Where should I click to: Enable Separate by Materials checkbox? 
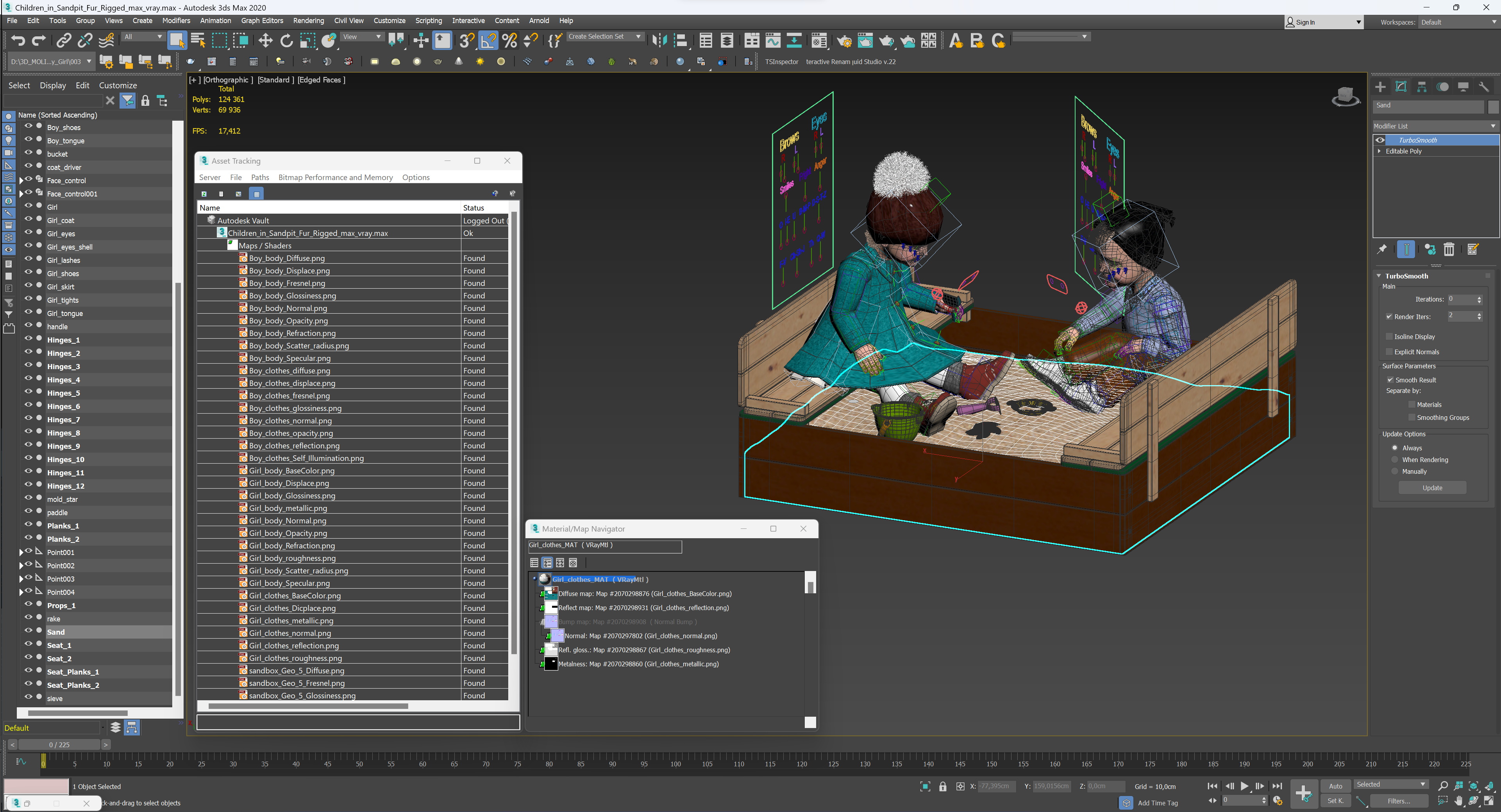click(x=1412, y=404)
